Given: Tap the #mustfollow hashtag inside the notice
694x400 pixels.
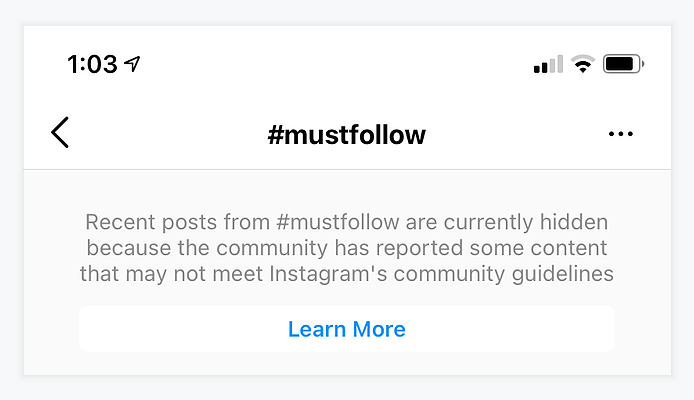Looking at the screenshot, I should [x=338, y=222].
